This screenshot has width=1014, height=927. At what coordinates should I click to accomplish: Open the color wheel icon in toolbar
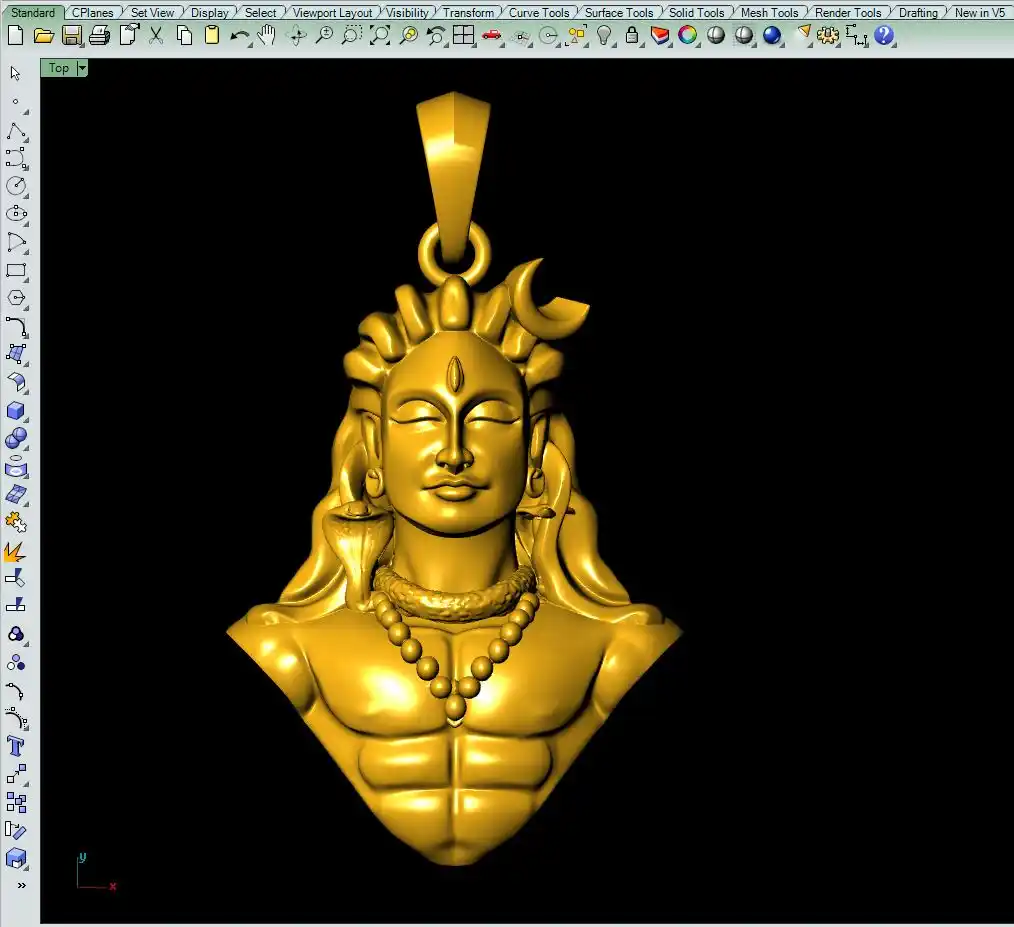pyautogui.click(x=688, y=36)
